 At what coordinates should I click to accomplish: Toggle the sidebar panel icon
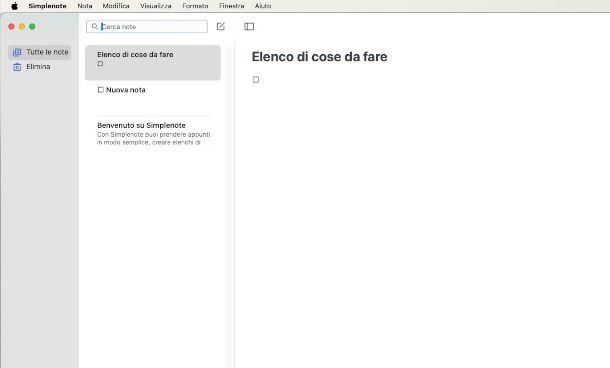click(249, 26)
